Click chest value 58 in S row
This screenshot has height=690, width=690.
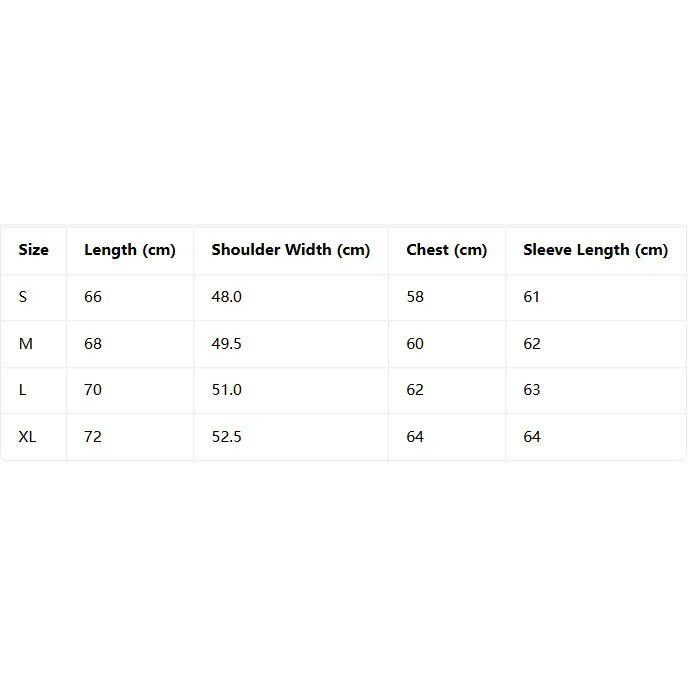click(415, 297)
